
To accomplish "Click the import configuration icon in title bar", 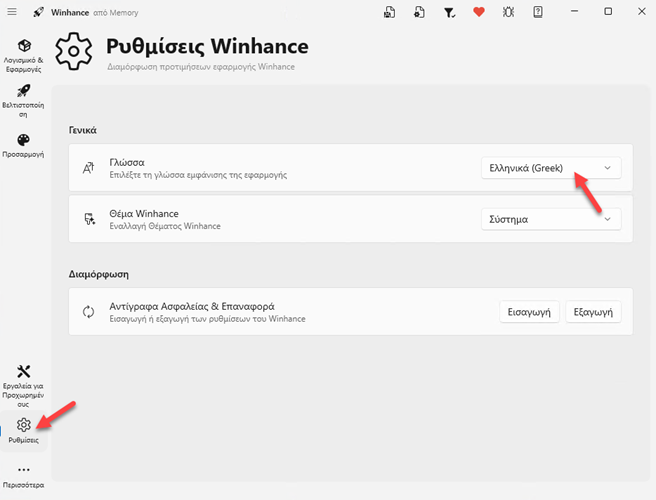I will click(419, 12).
